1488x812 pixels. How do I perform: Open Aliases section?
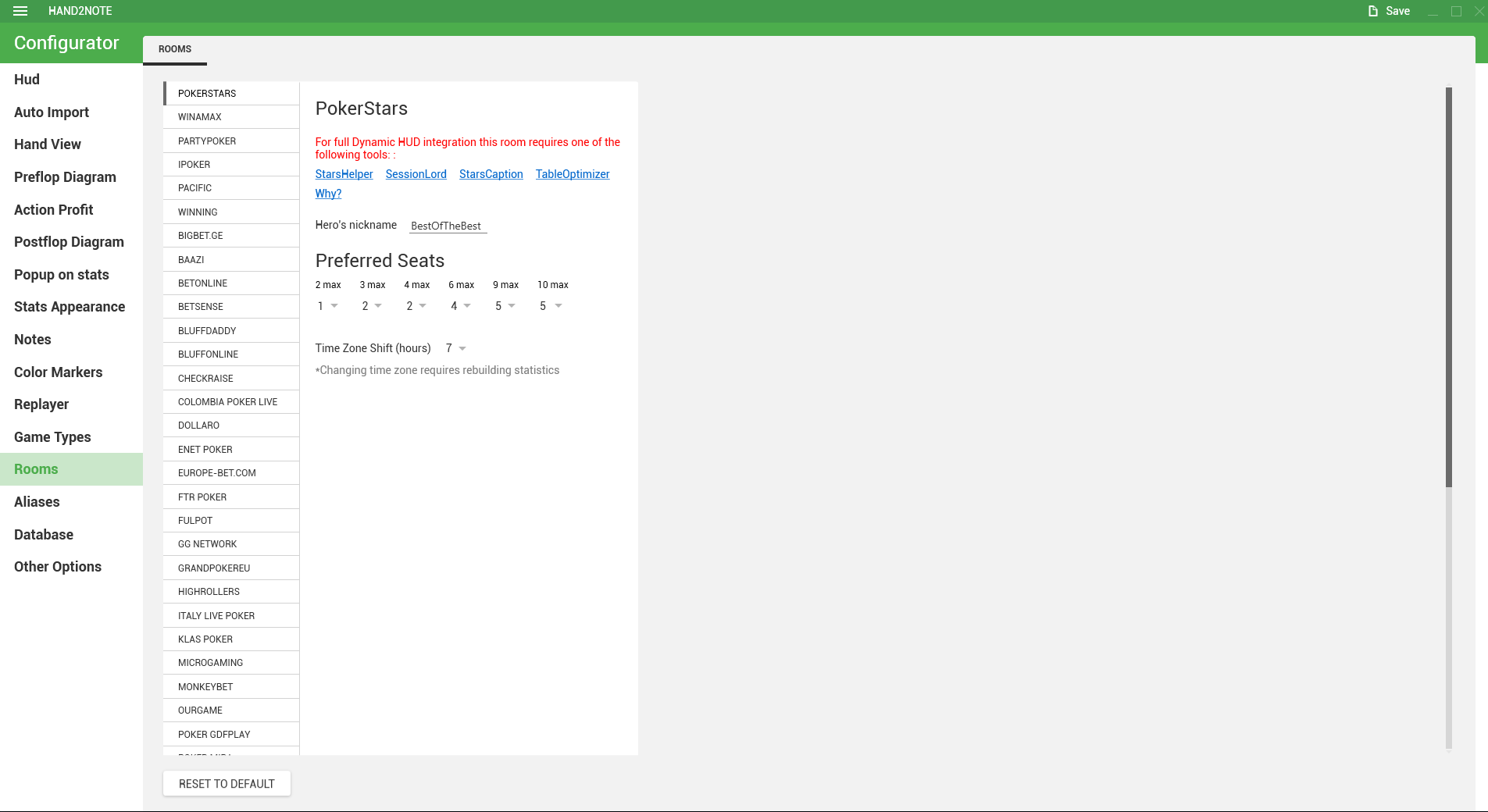point(71,502)
